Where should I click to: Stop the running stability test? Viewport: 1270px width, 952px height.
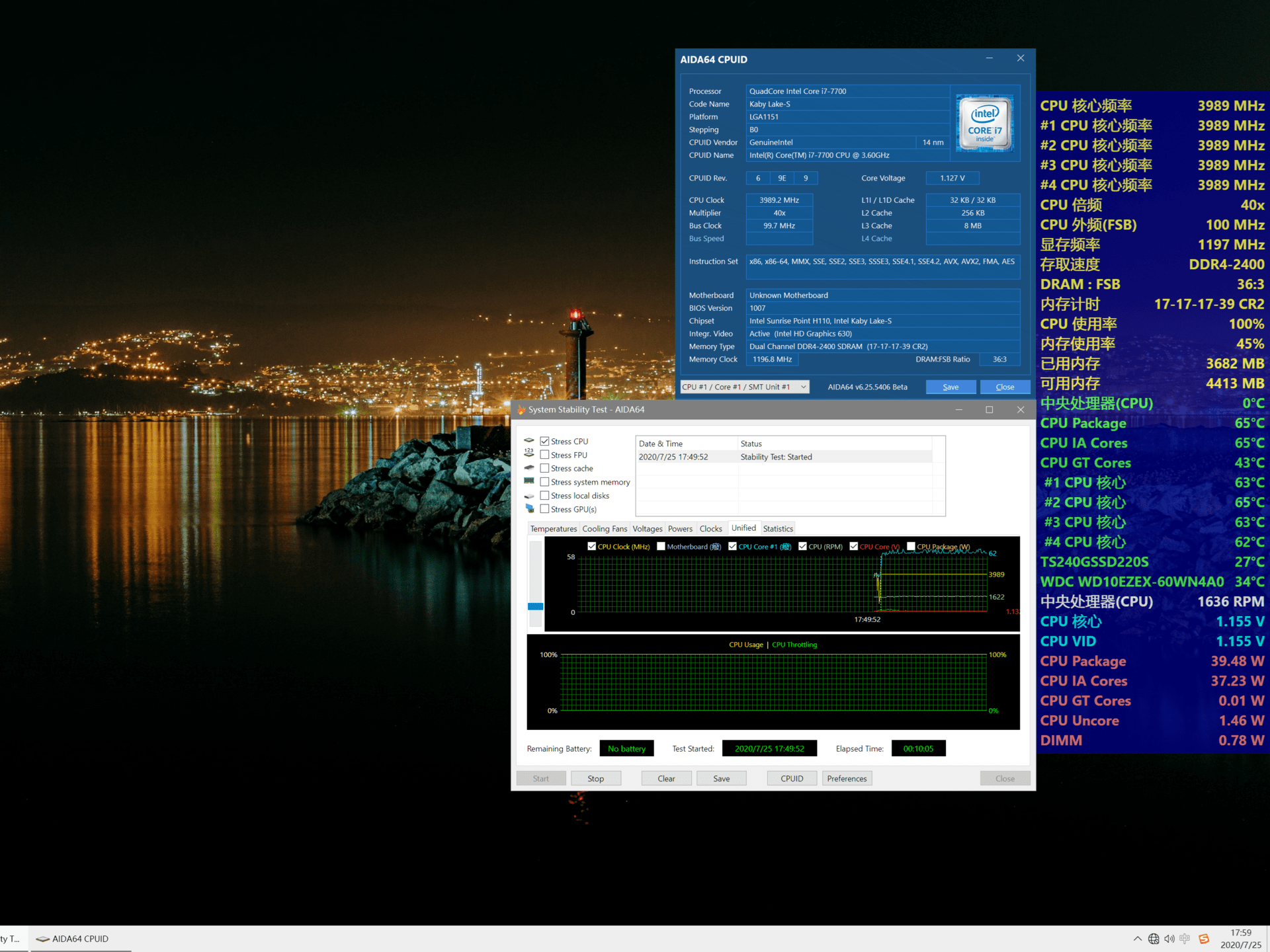point(596,778)
